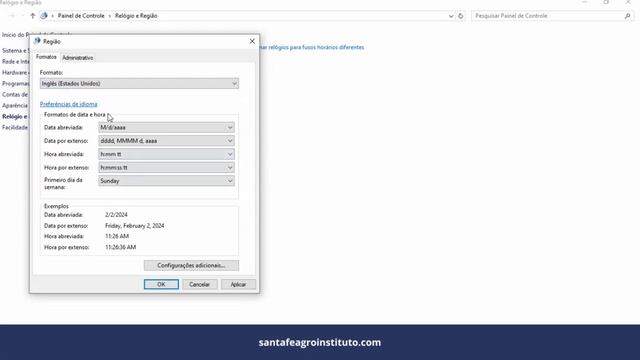Click Relógio e Região breadcrumb

tap(136, 16)
